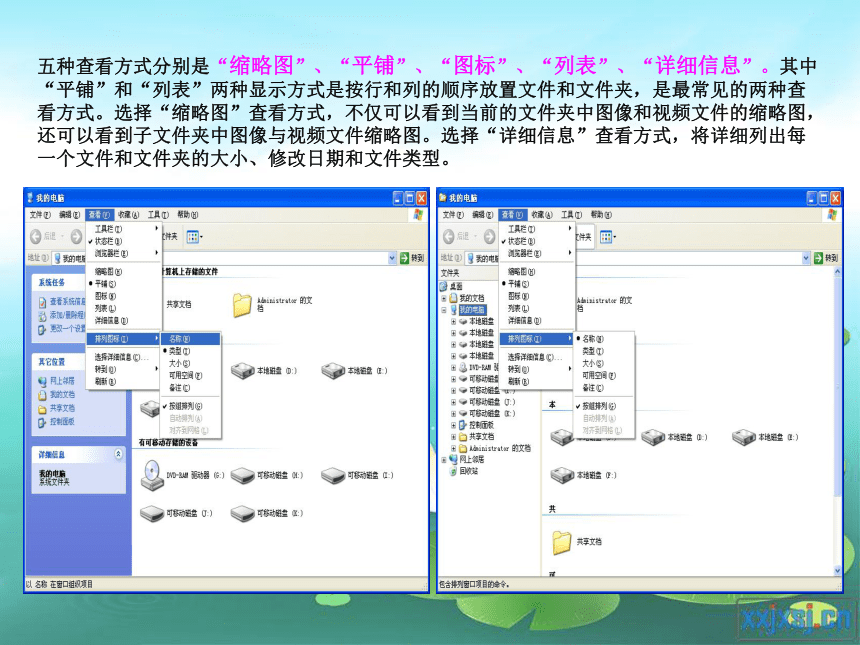Toggle the checked 状态栏 item in the left window's menu
860x645 pixels.
tap(124, 241)
